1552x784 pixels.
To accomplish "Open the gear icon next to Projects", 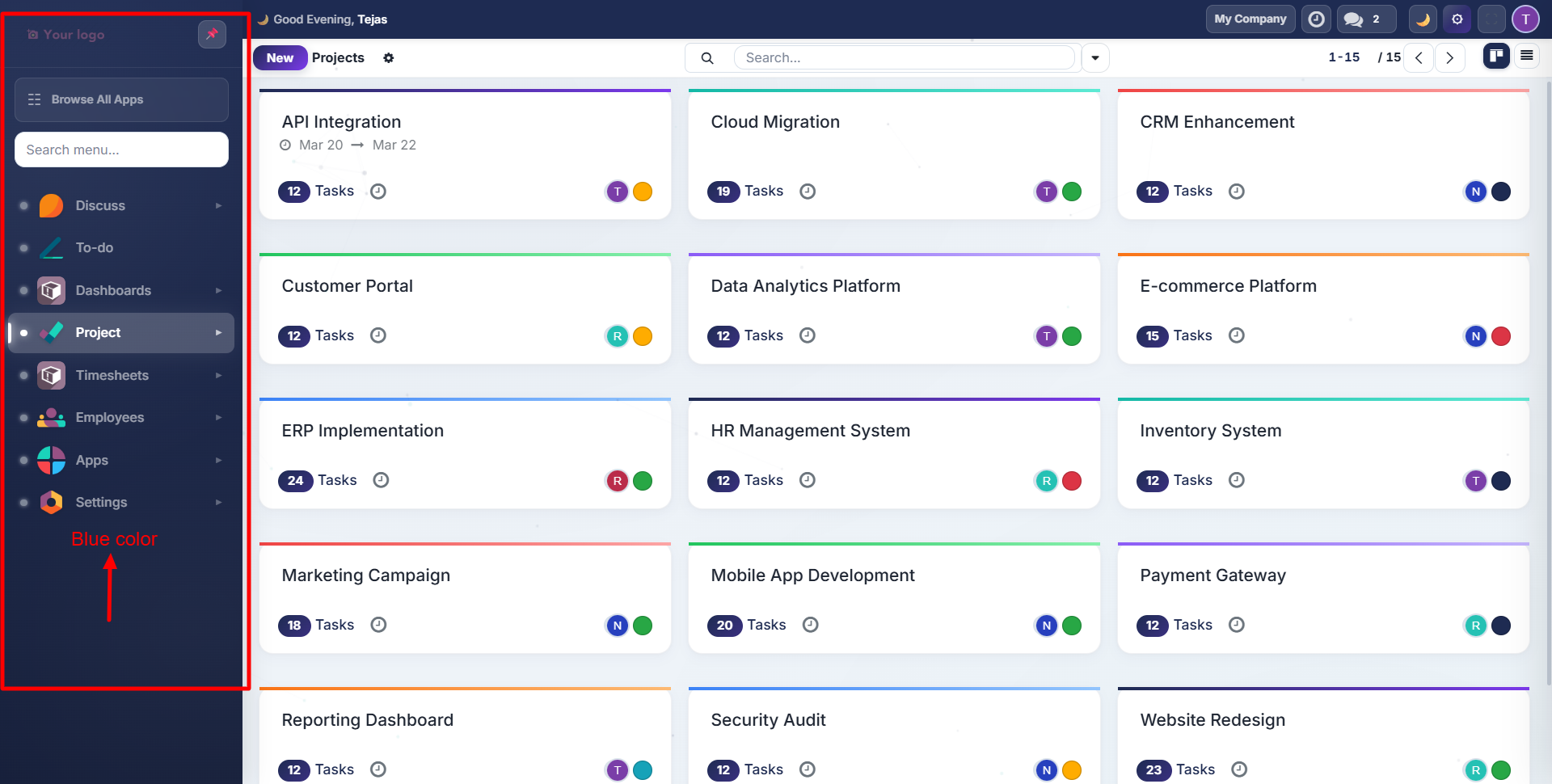I will 389,58.
